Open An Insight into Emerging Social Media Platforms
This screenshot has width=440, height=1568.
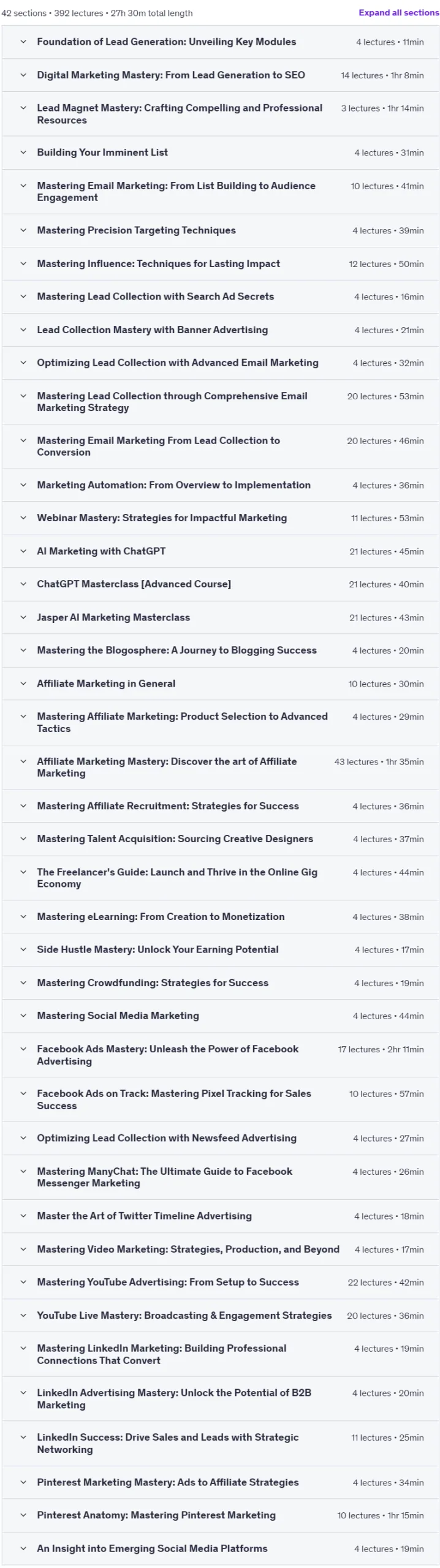(x=152, y=1548)
